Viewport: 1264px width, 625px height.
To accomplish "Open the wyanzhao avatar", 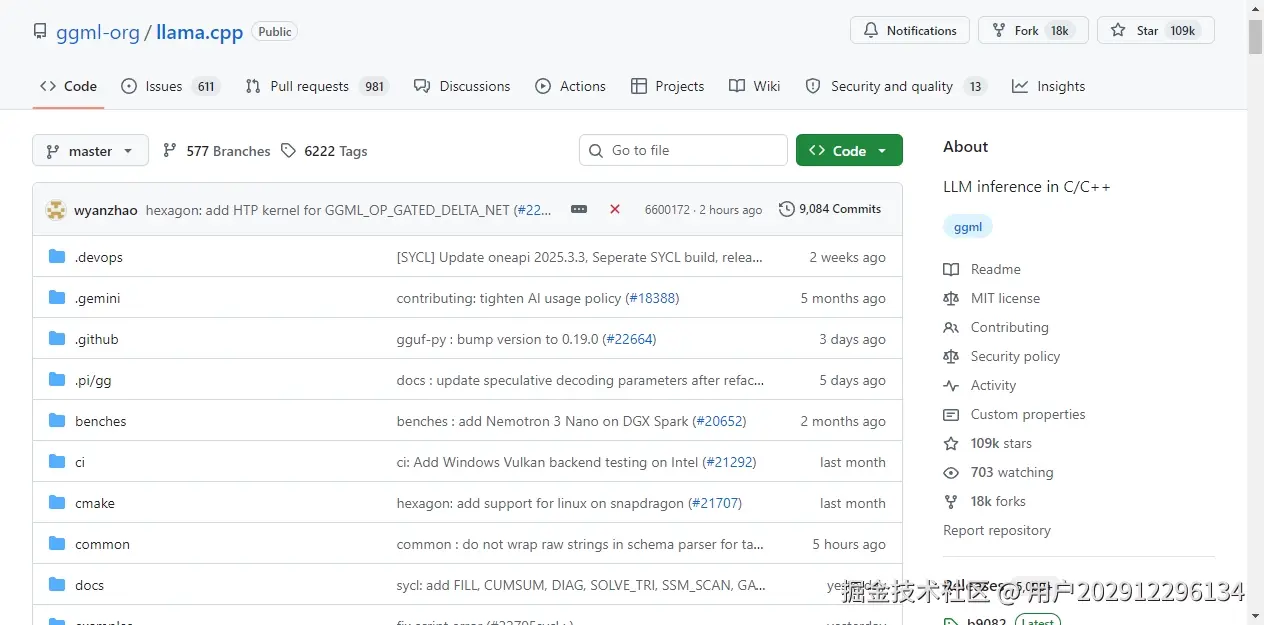I will point(56,210).
